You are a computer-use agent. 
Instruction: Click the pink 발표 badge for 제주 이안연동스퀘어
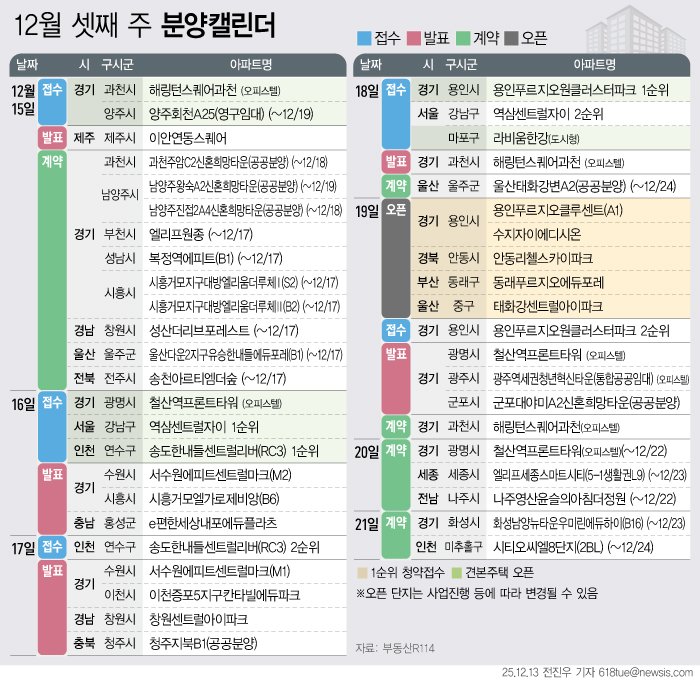52,137
